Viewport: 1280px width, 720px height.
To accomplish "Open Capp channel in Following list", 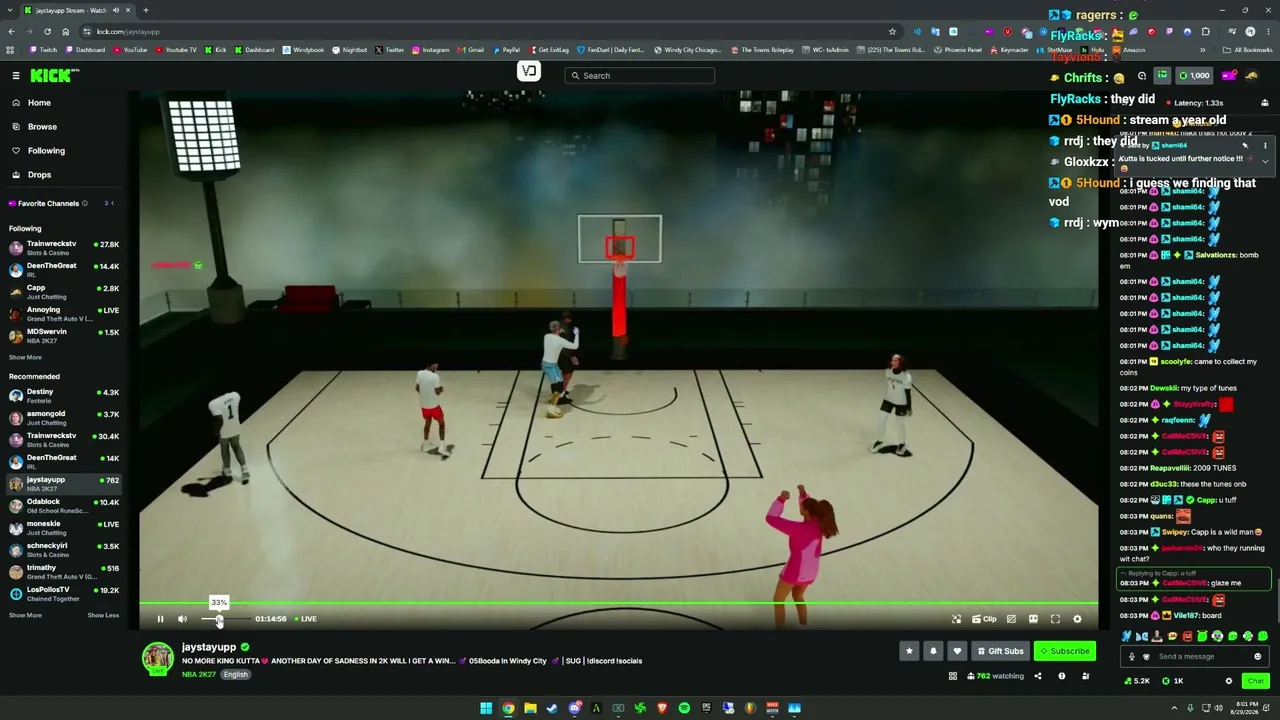I will (65, 292).
